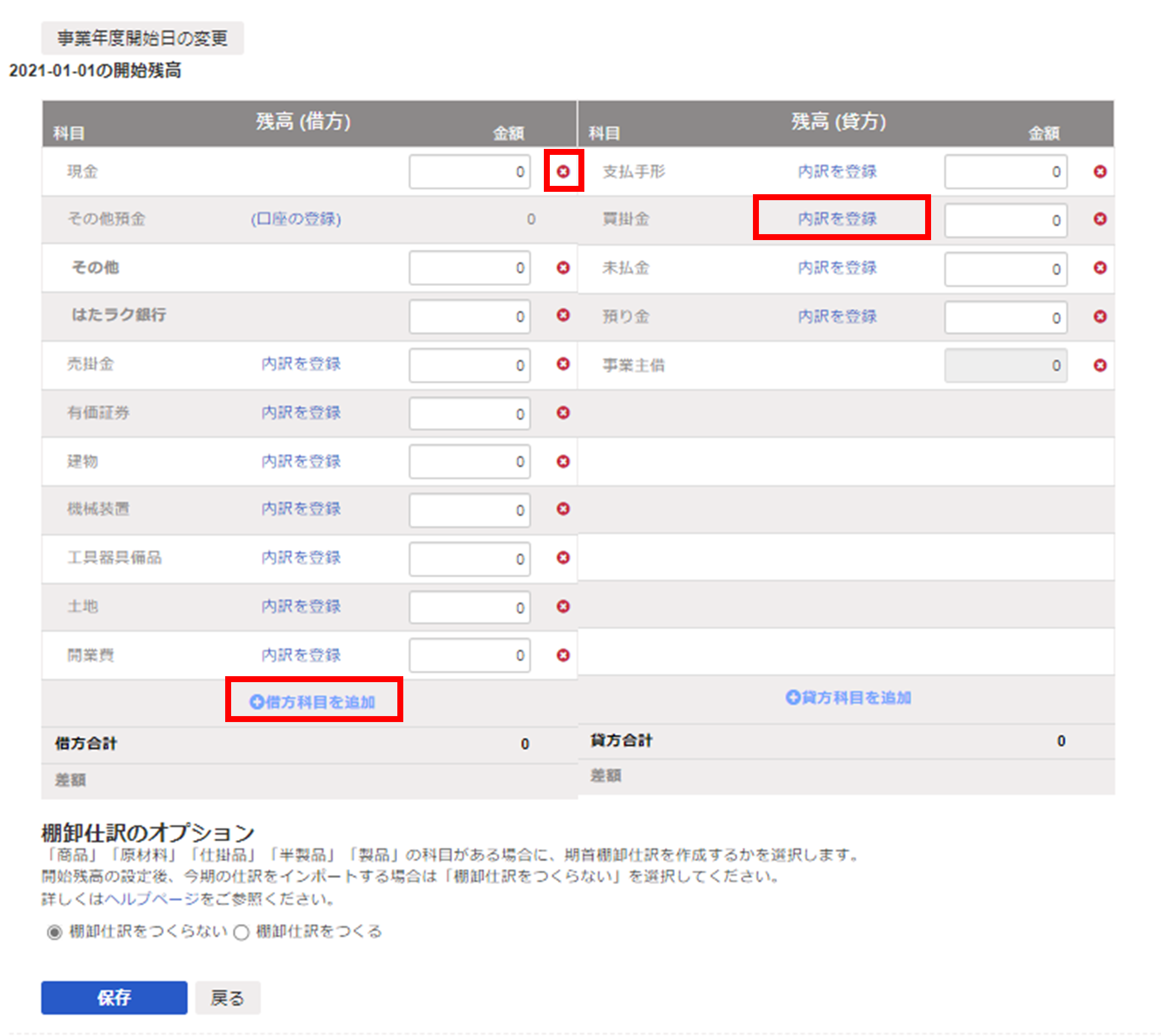Image resolution: width=1161 pixels, height=1036 pixels.
Task: Click the 残高 (借方) column header
Action: tap(303, 122)
